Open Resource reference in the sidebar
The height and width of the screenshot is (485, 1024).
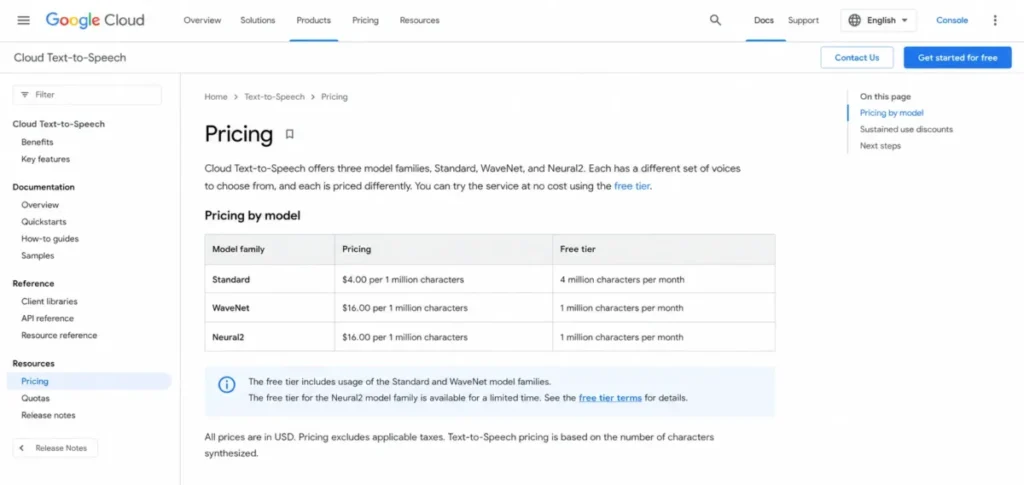tap(59, 335)
